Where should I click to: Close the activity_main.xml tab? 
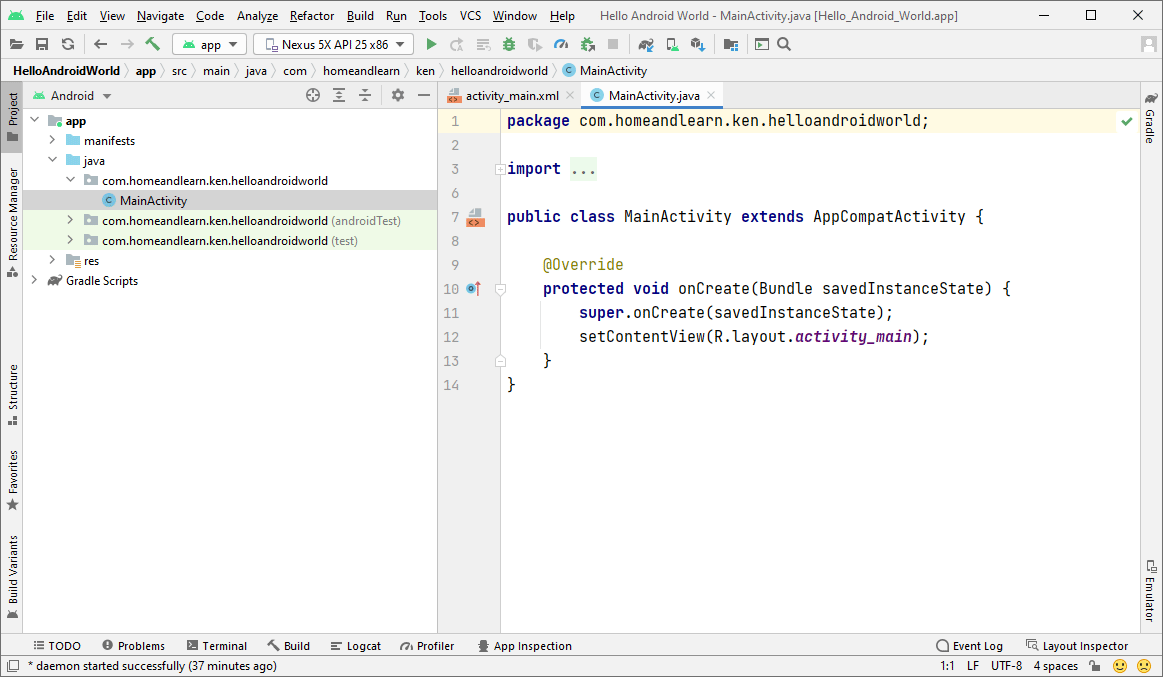[570, 95]
